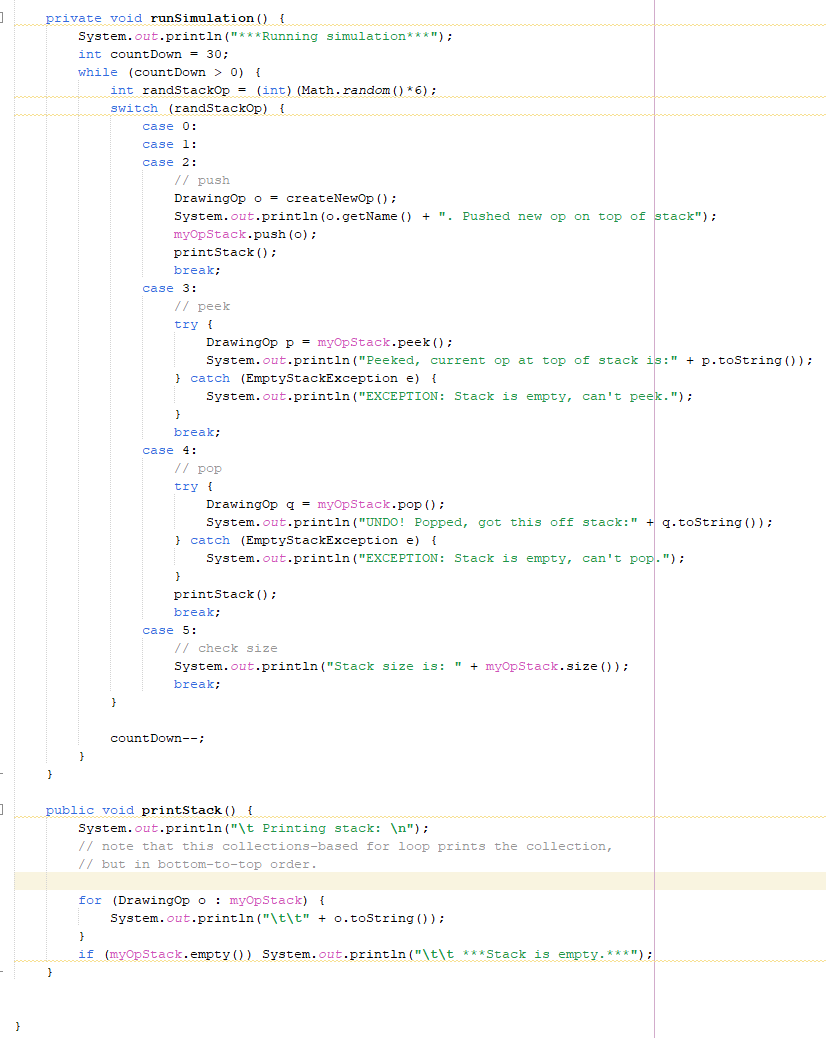Click the for keyword

[x=90, y=900]
